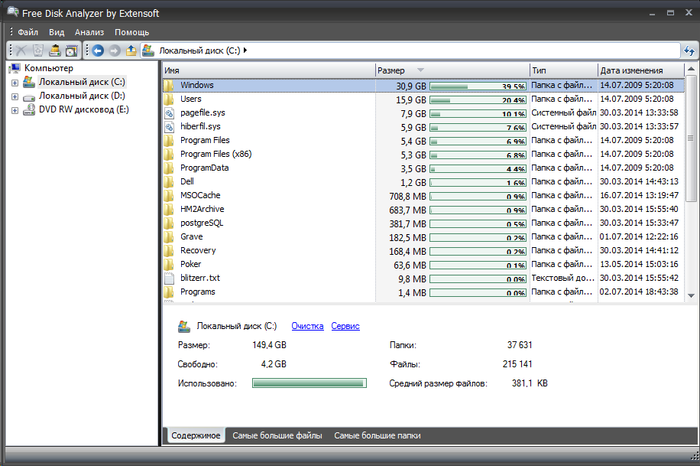Click the drive icon in summary panel
The width and height of the screenshot is (700, 466).
point(184,326)
